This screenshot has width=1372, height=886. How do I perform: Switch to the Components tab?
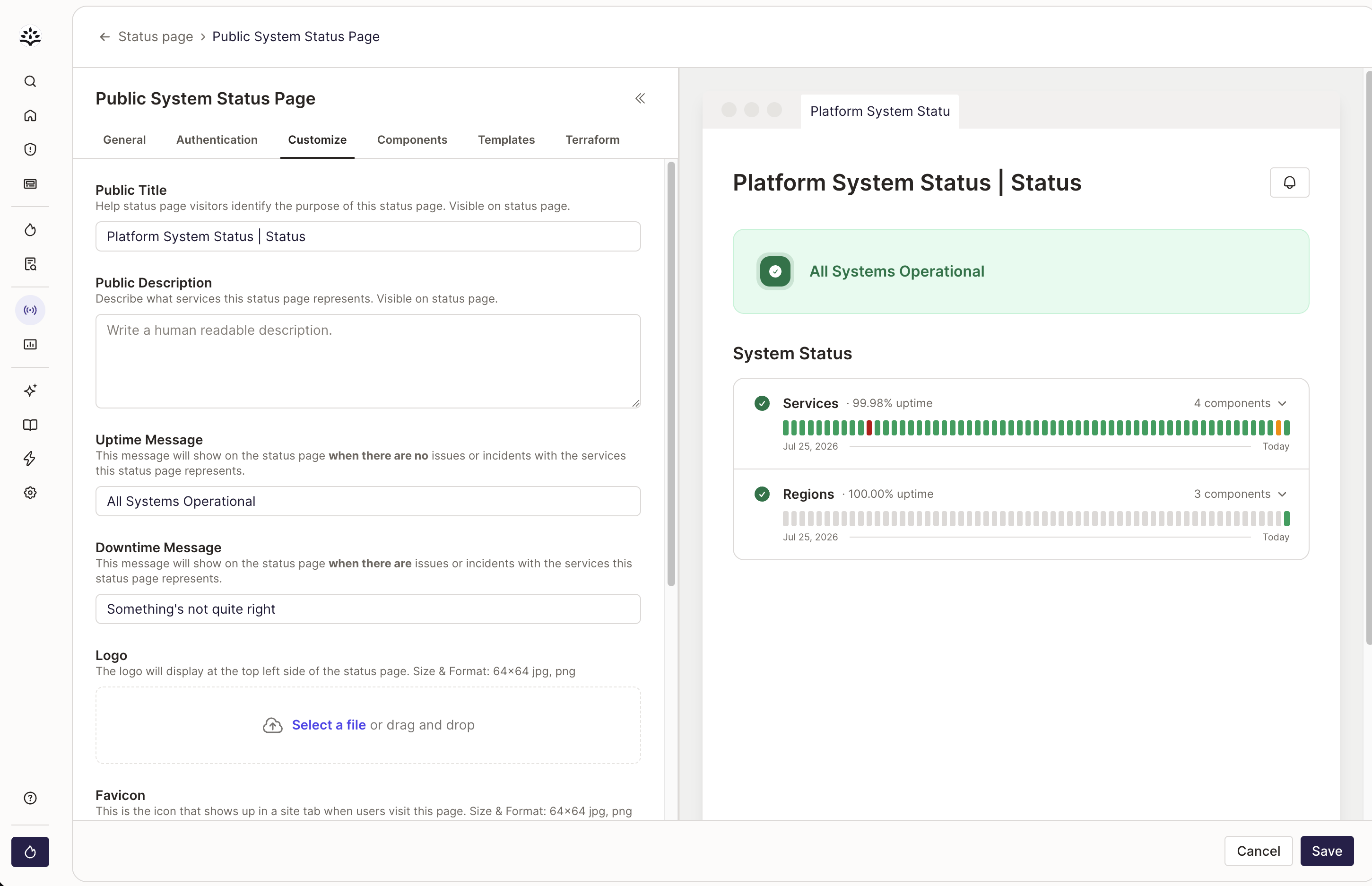tap(412, 140)
